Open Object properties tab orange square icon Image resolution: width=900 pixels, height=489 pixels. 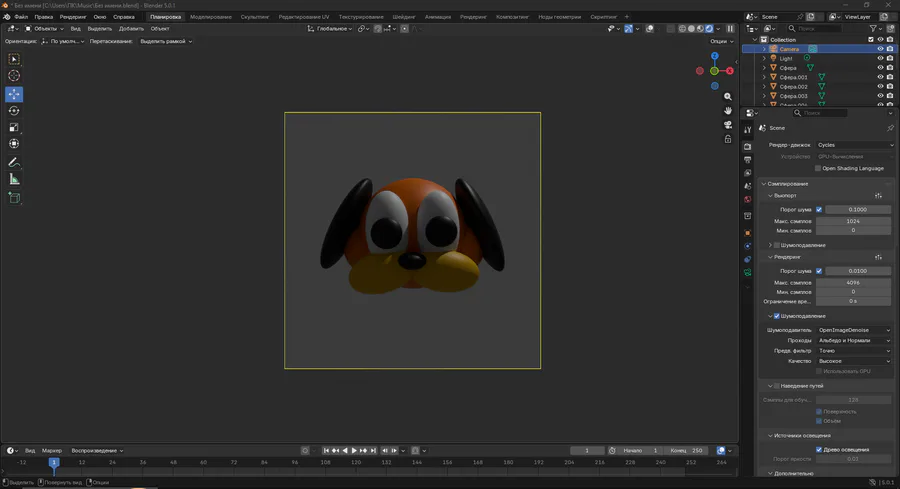[x=747, y=233]
